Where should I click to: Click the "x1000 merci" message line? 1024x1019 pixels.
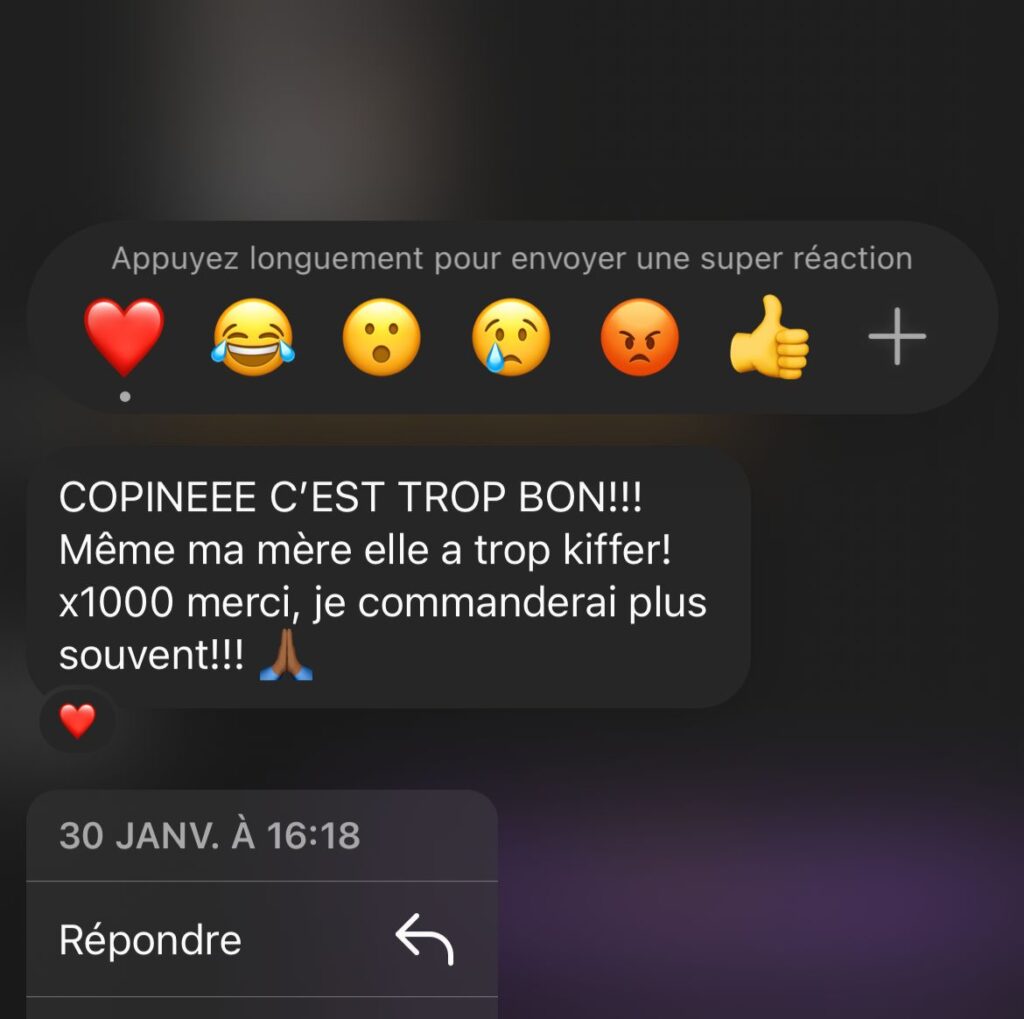tap(383, 603)
